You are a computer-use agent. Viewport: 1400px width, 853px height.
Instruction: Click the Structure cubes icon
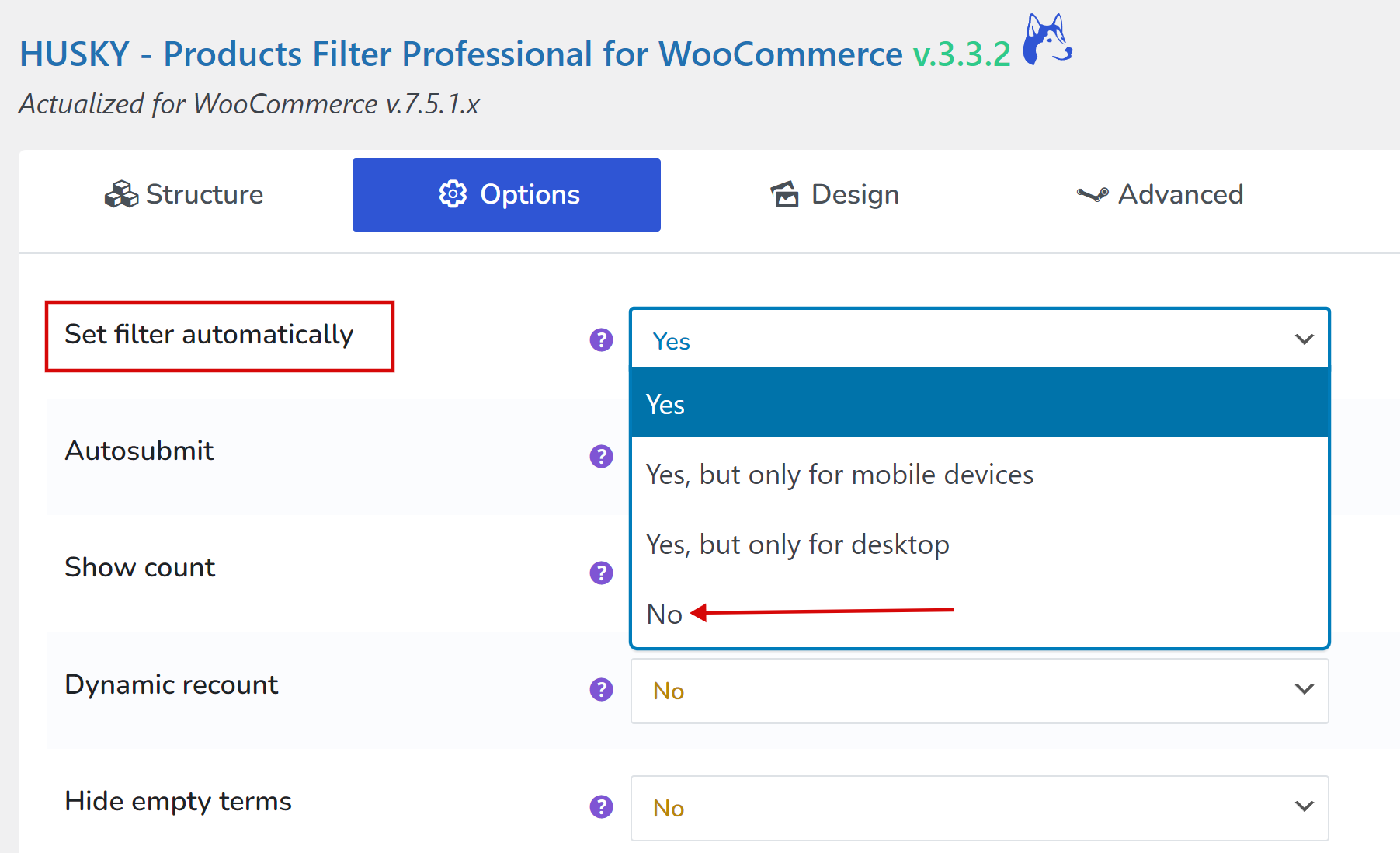[x=121, y=194]
